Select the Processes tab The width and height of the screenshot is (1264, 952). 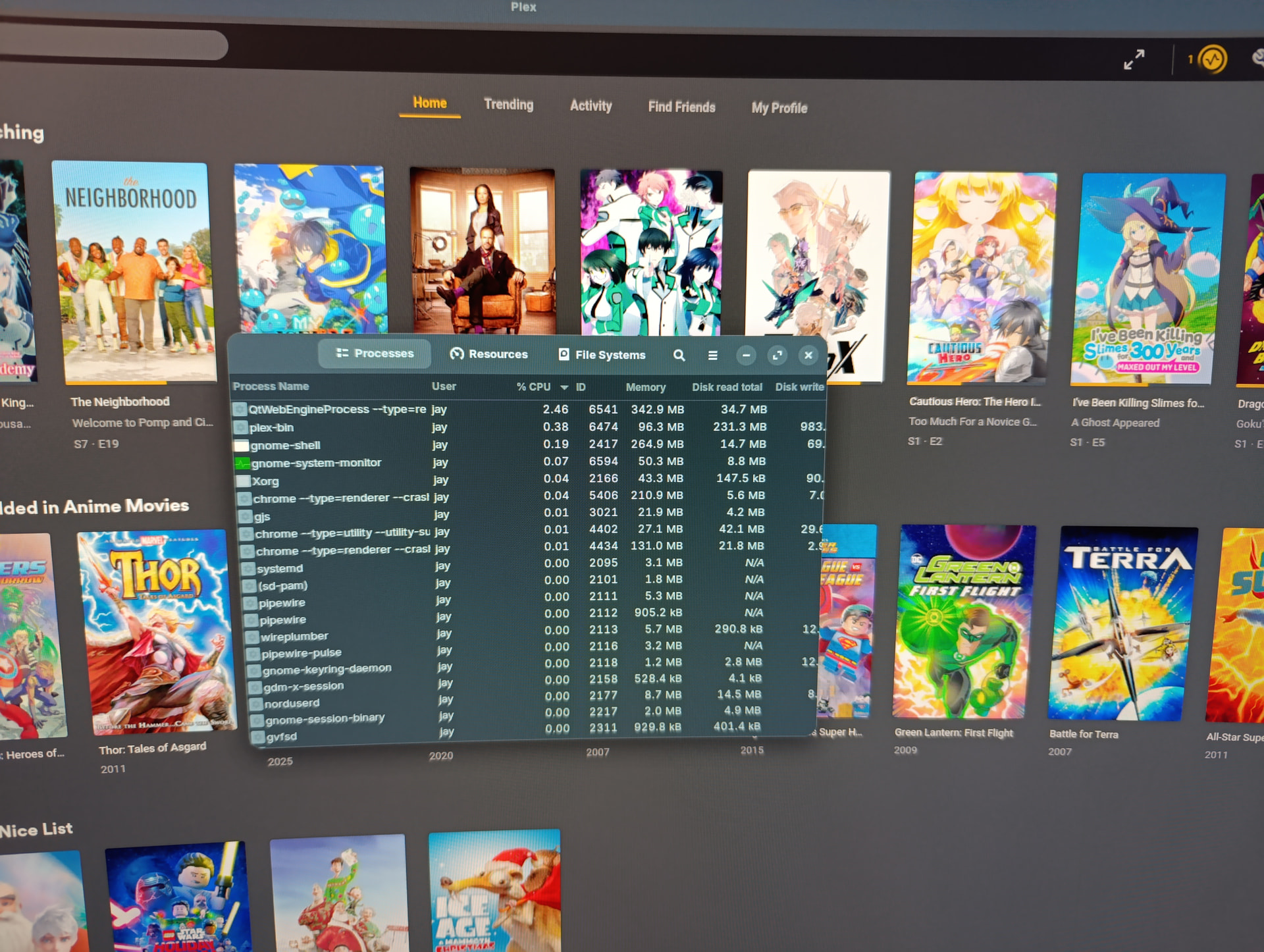coord(375,354)
